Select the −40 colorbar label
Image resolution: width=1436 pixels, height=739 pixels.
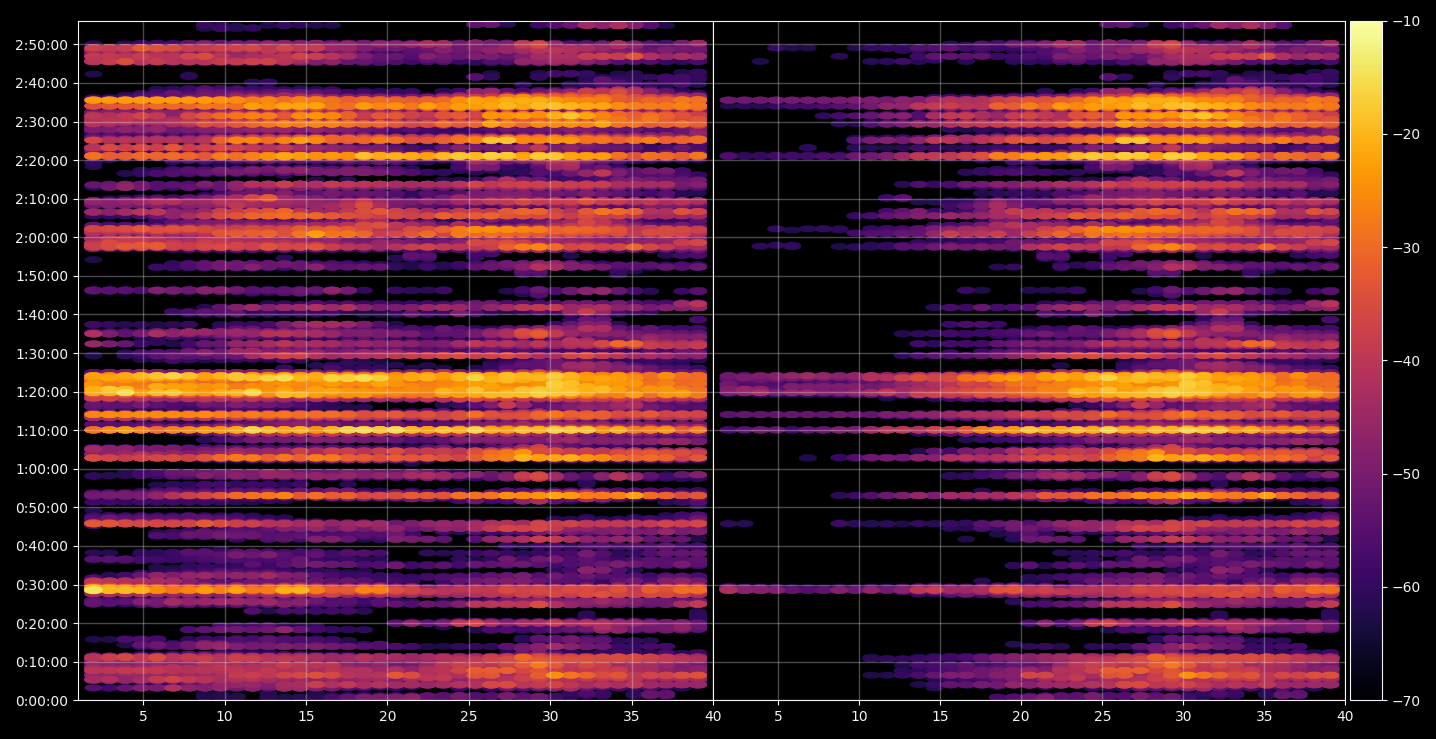coord(1405,361)
